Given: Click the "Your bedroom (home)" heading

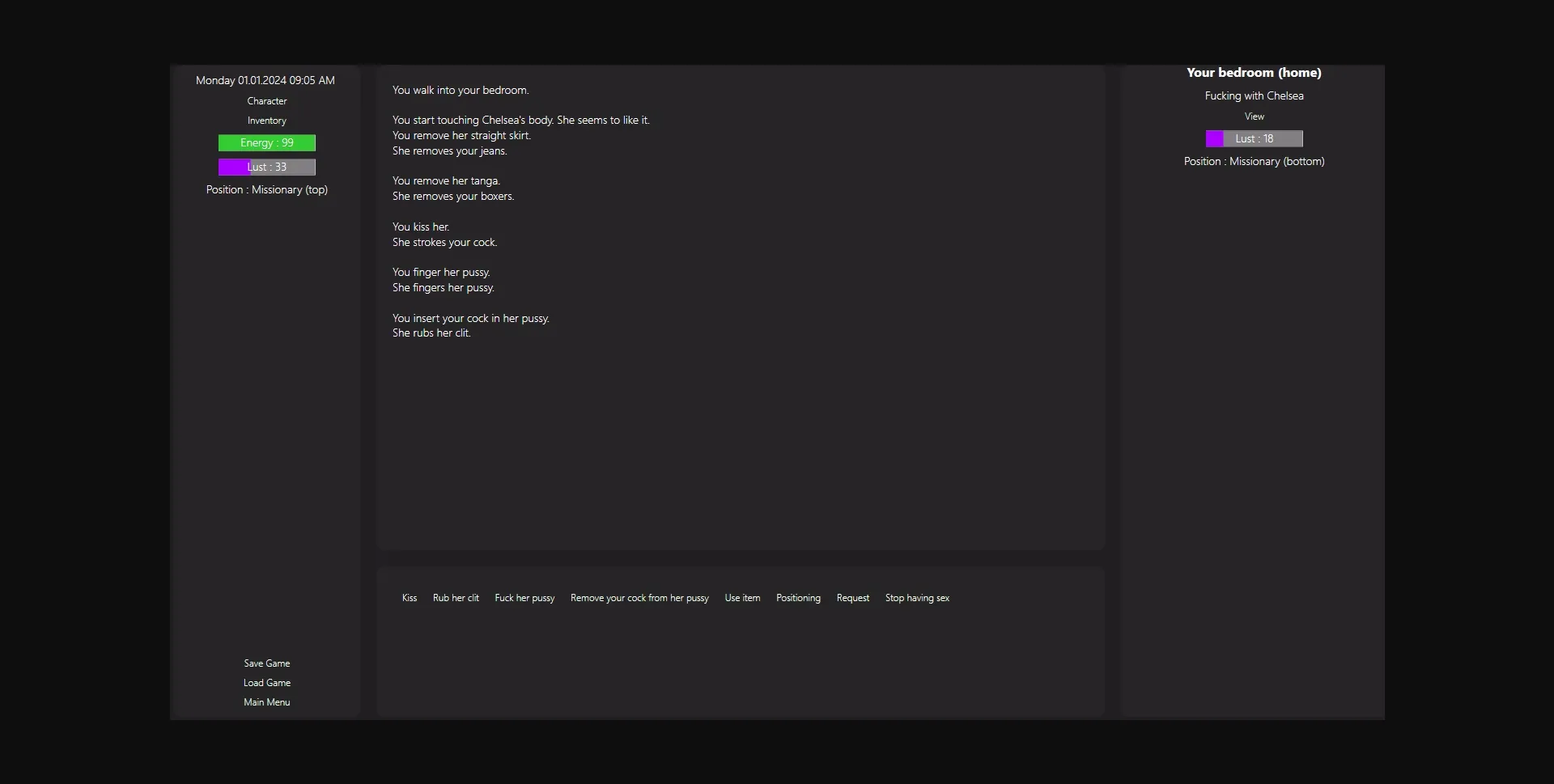Looking at the screenshot, I should (1254, 73).
